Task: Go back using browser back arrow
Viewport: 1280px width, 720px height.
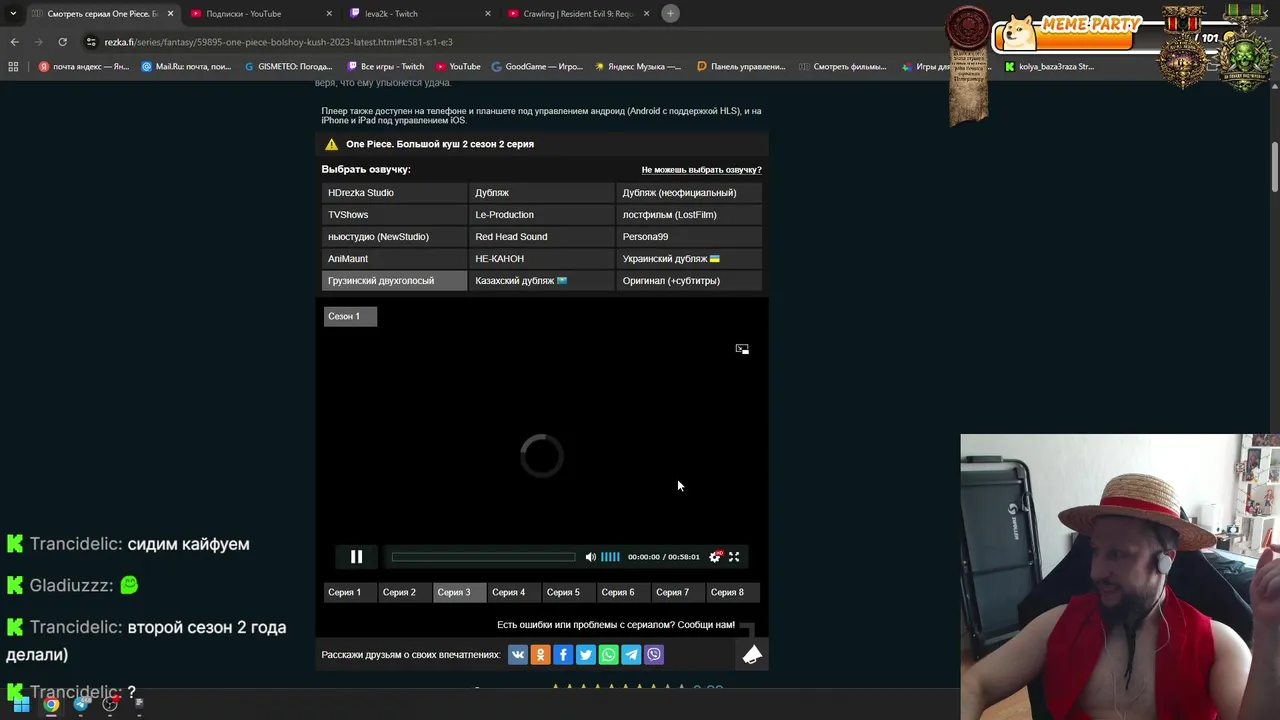Action: click(x=14, y=42)
